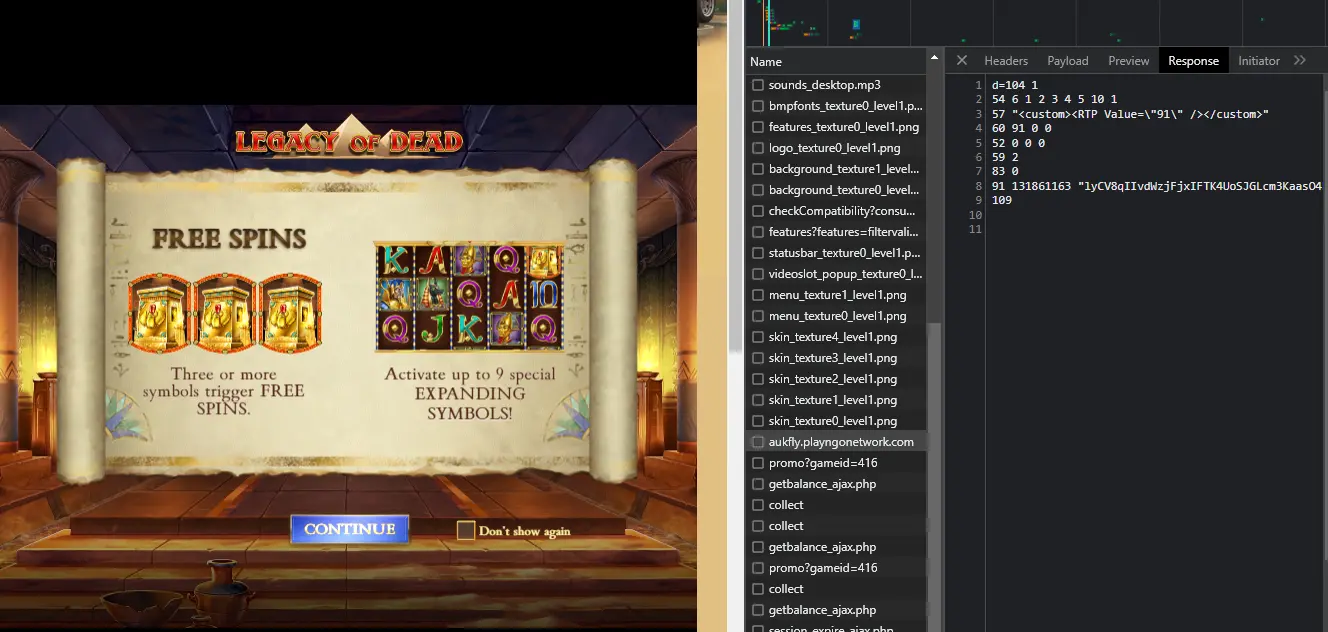Click the d=104 1 response line
The height and width of the screenshot is (632, 1328).
1015,85
